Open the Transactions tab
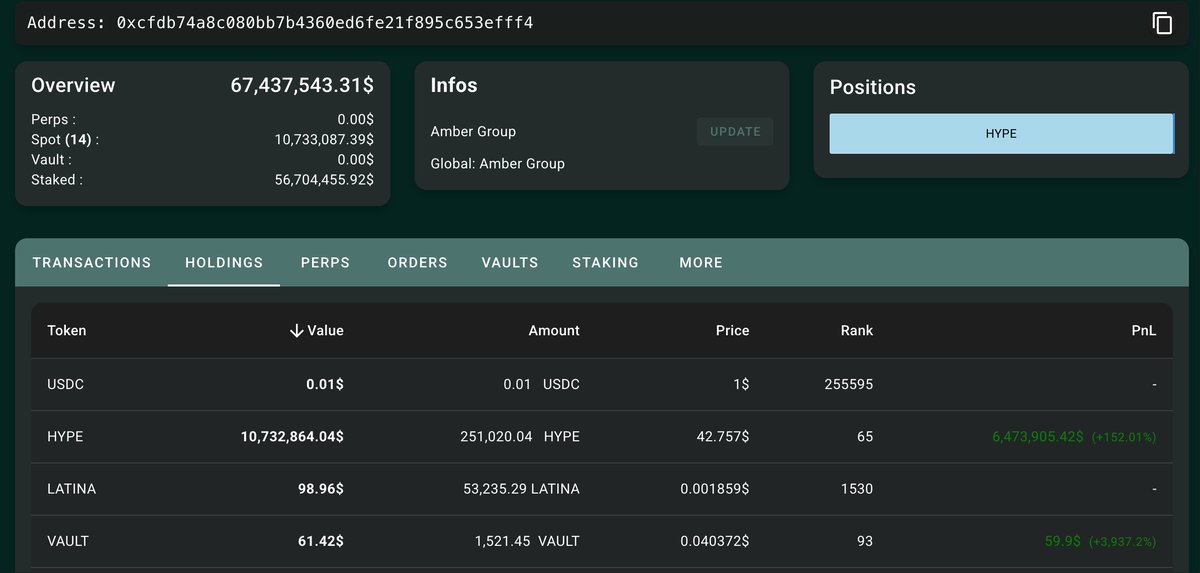 click(92, 263)
